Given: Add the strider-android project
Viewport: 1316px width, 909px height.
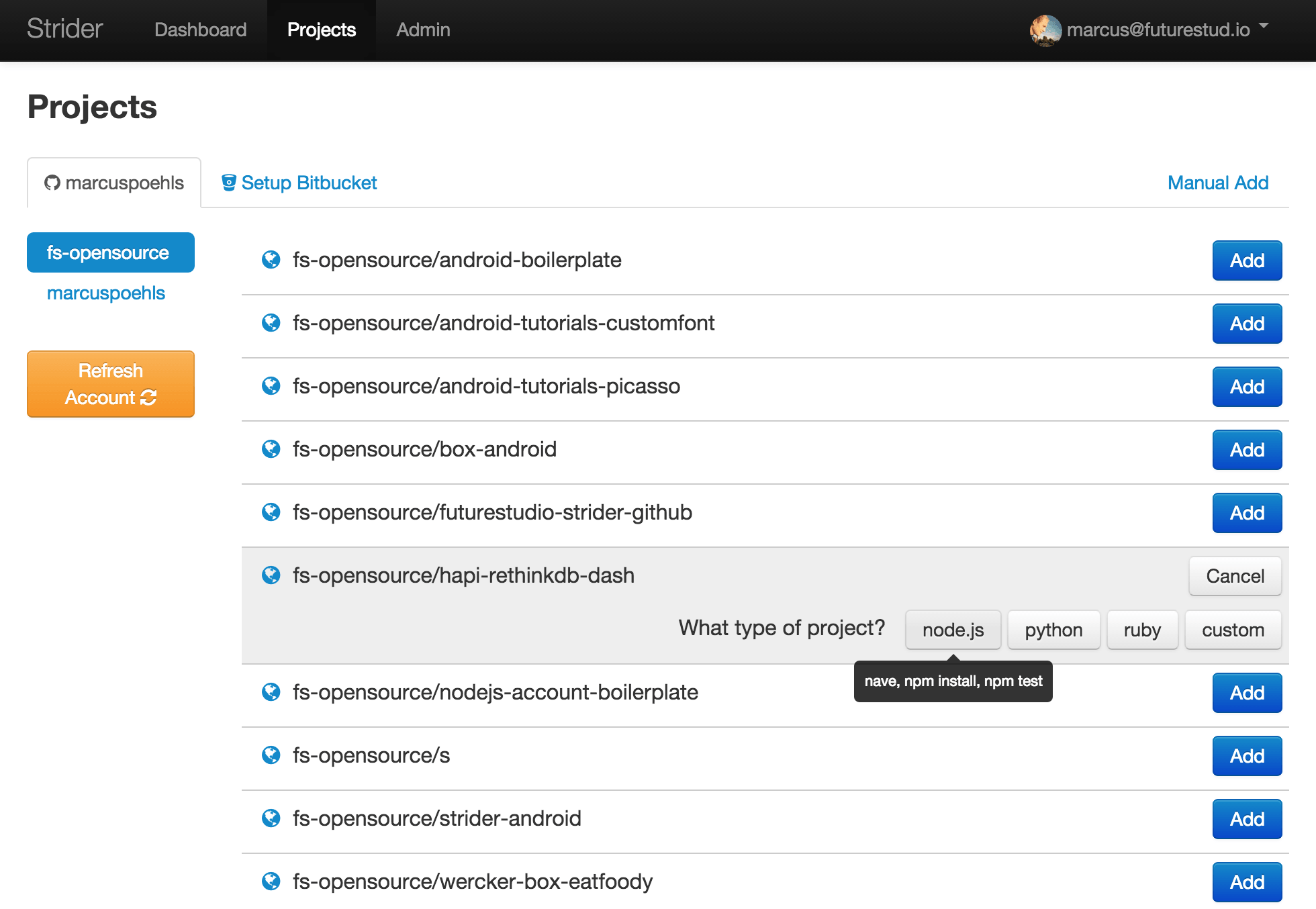Looking at the screenshot, I should (1247, 819).
